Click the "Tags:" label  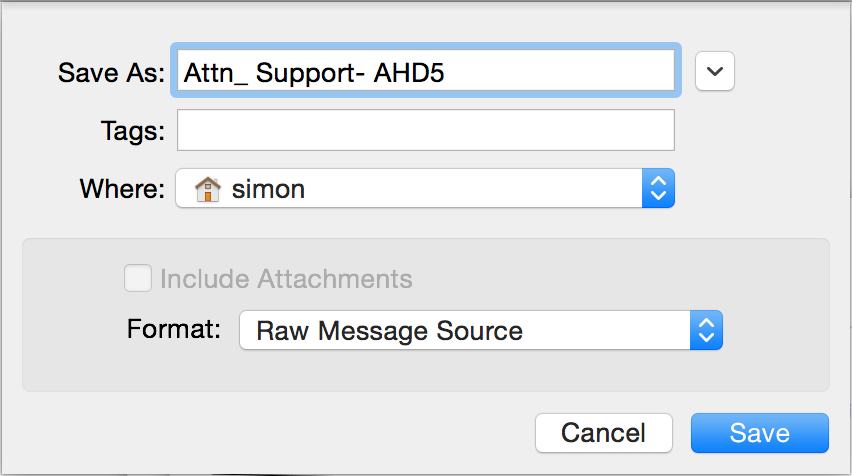[132, 131]
